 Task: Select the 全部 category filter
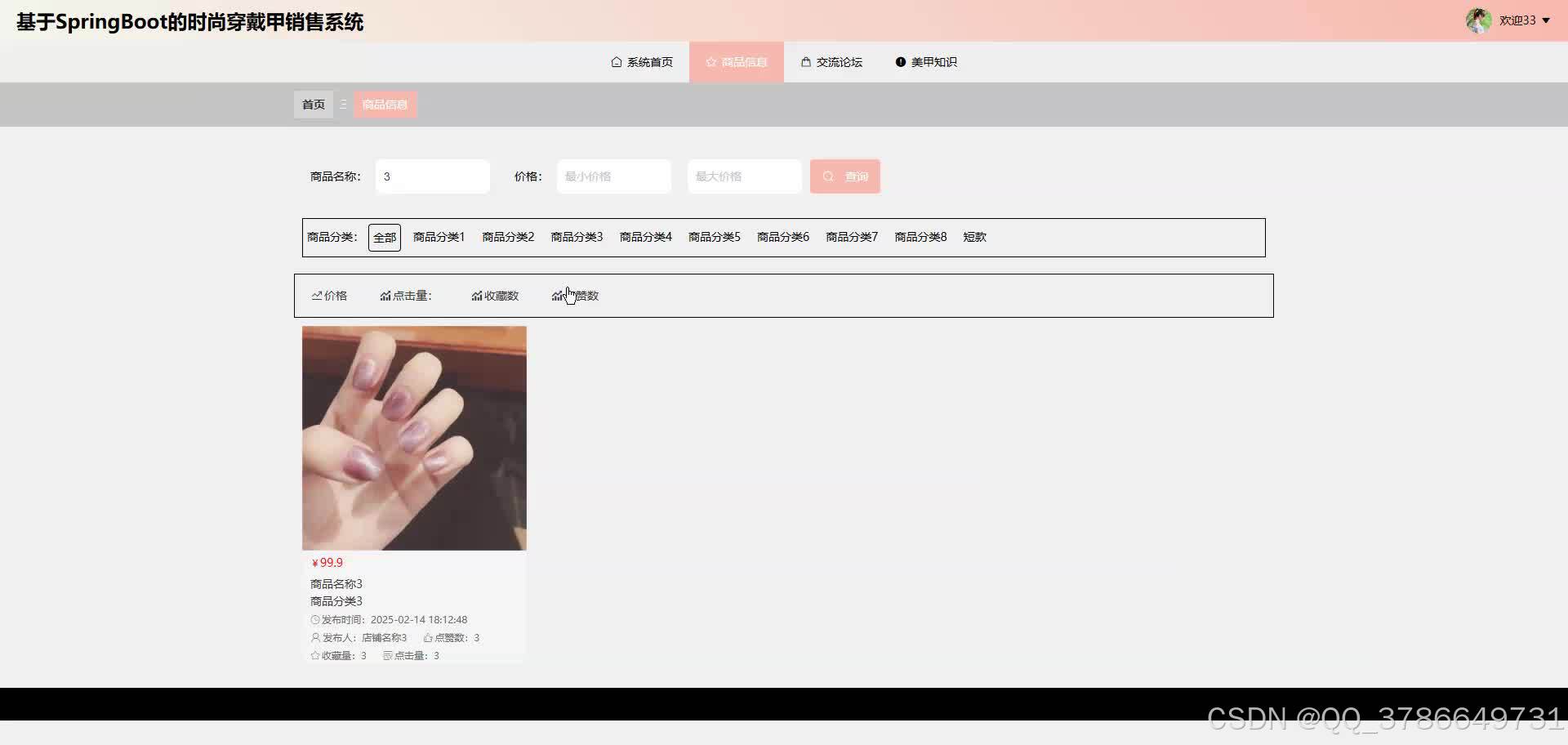pyautogui.click(x=385, y=238)
